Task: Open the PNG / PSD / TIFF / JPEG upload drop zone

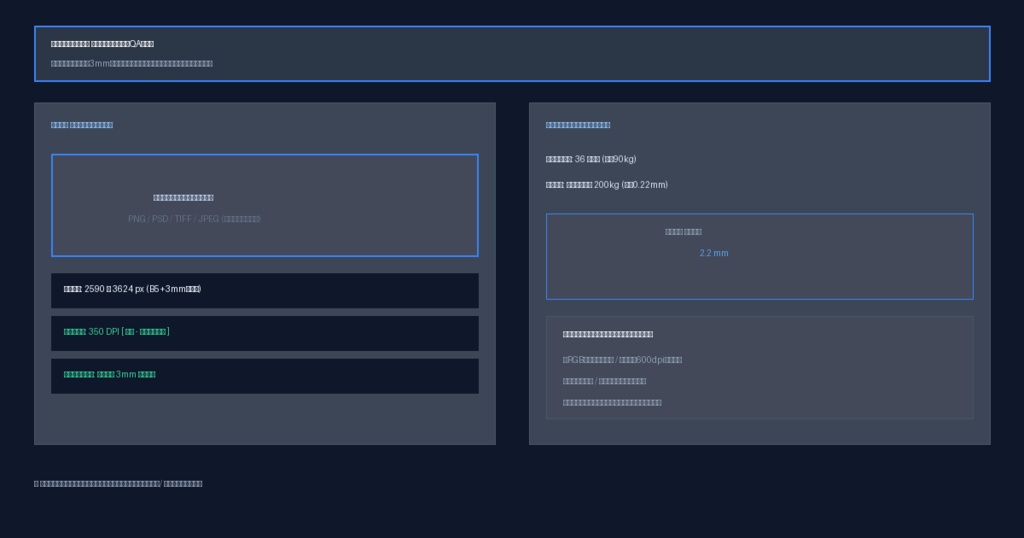Action: [x=264, y=206]
